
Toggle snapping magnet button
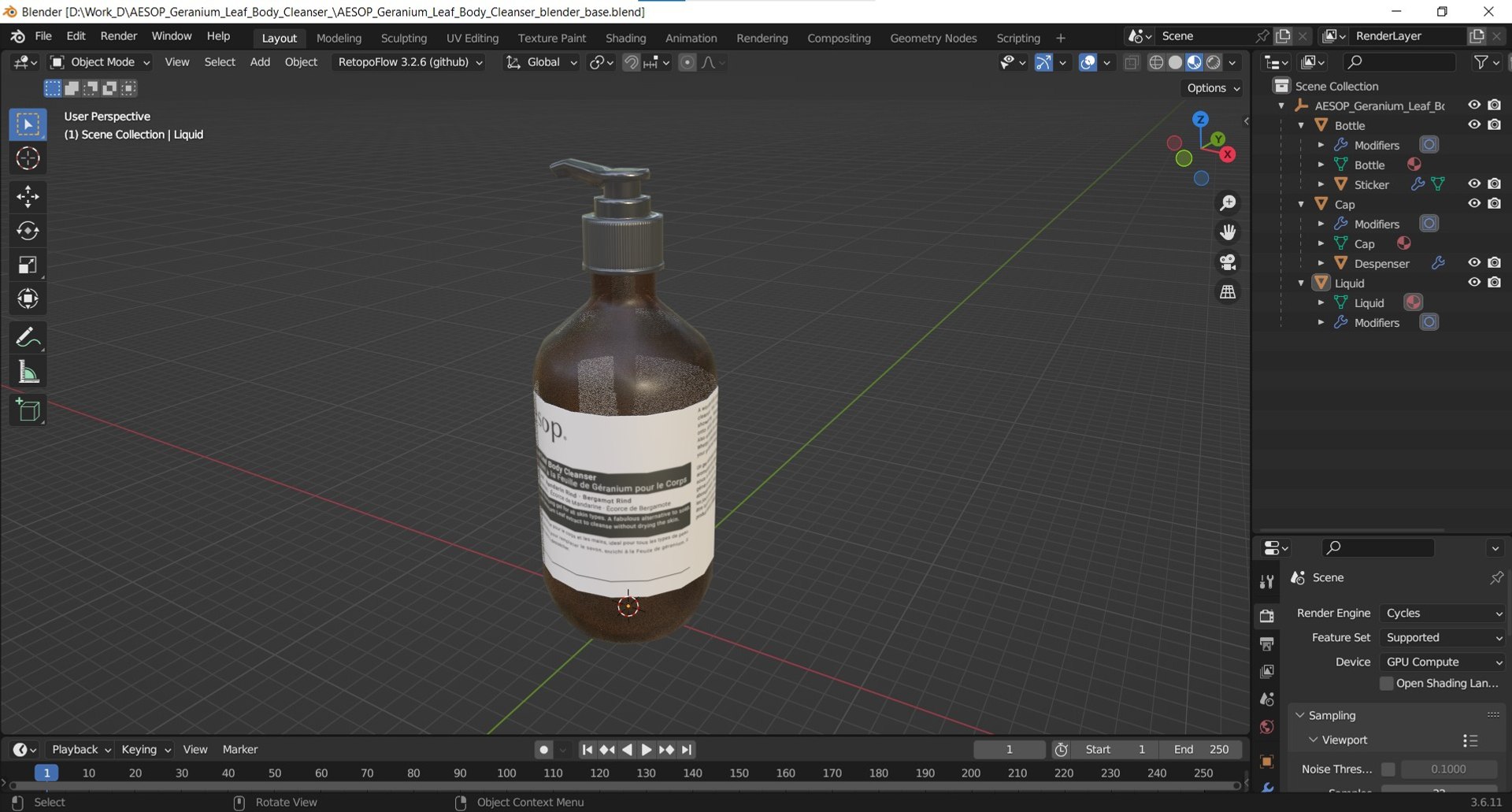tap(631, 62)
